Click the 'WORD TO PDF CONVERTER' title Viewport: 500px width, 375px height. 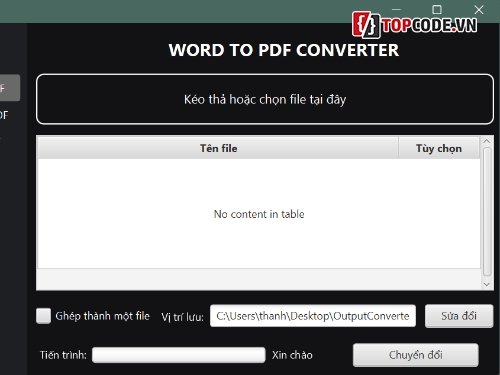pyautogui.click(x=284, y=50)
